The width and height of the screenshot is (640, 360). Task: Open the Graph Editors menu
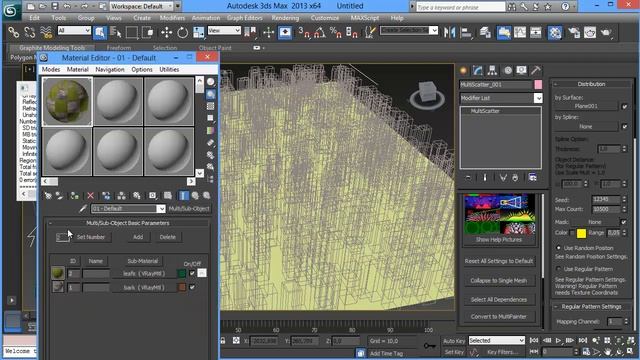pyautogui.click(x=244, y=18)
